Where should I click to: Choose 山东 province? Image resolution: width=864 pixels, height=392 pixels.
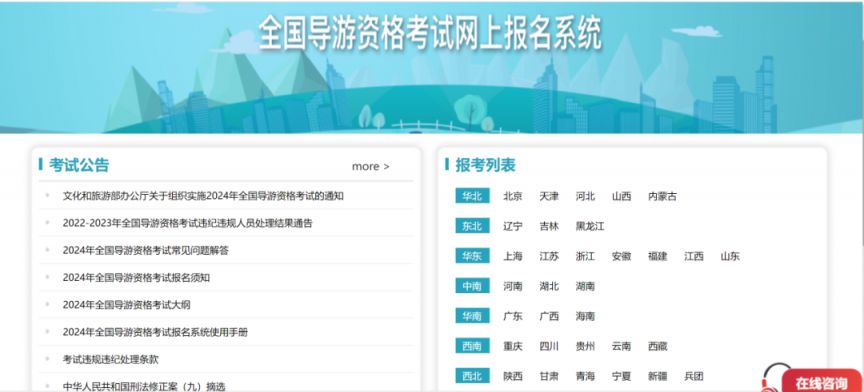click(731, 256)
